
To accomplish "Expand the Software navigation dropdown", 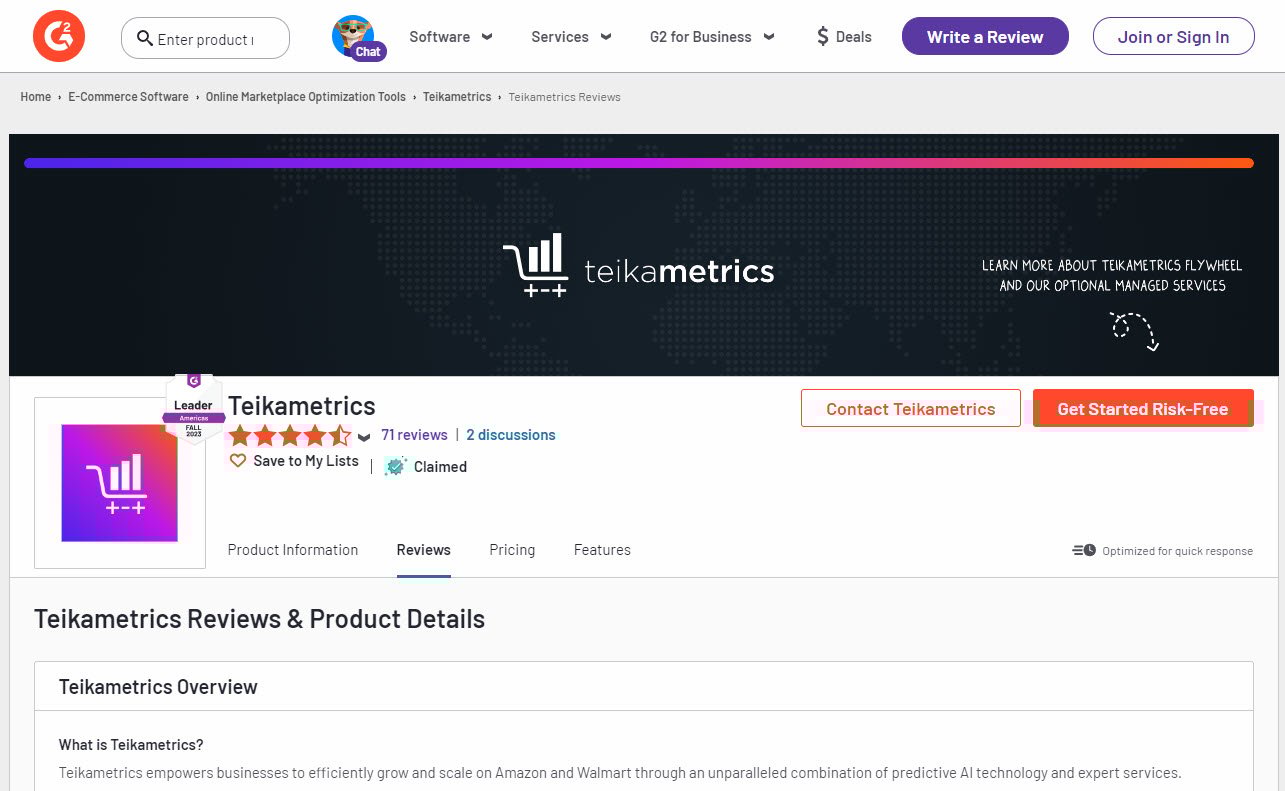I will [x=450, y=36].
